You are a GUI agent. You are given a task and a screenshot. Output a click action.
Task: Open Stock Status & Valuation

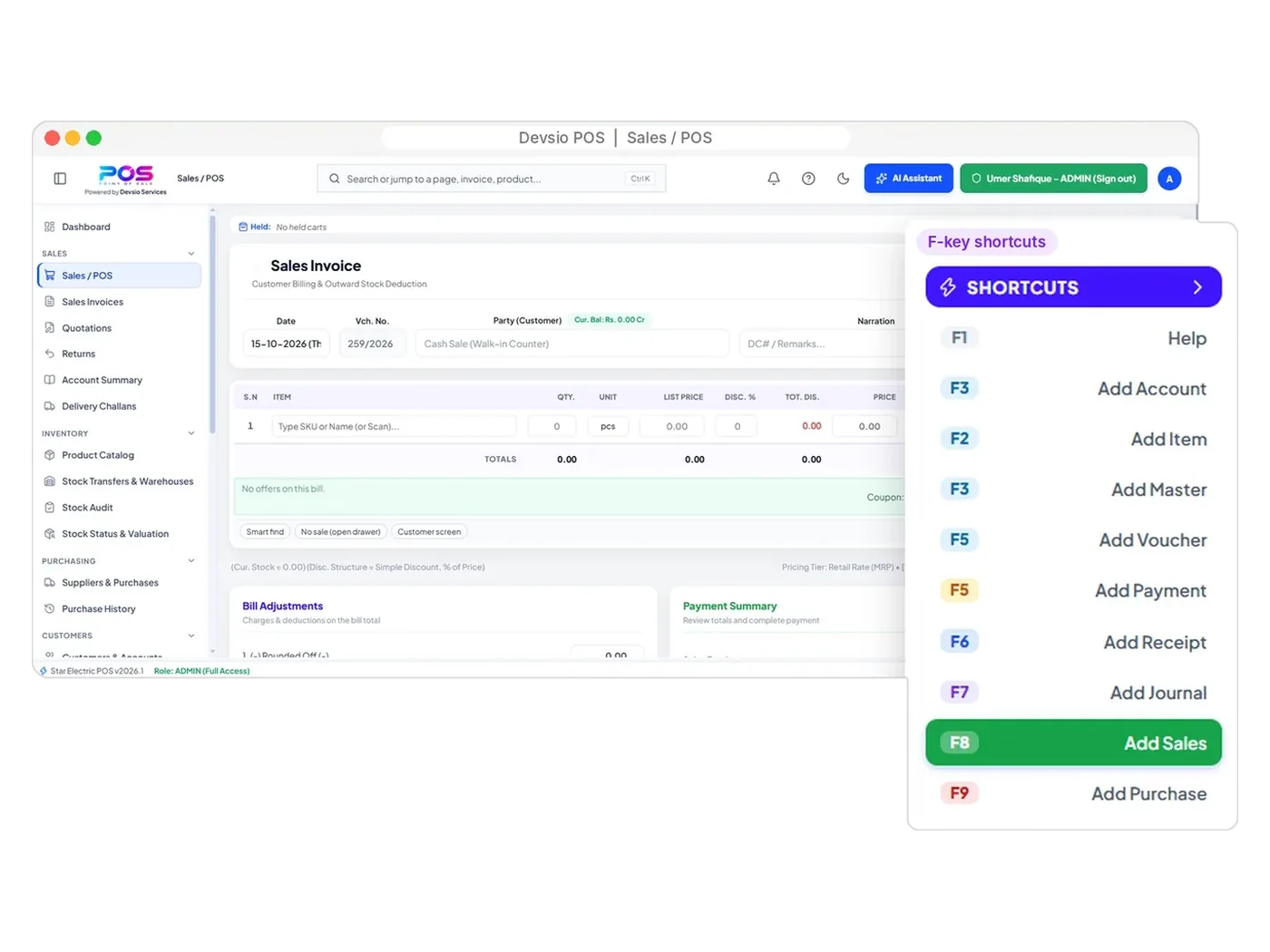coord(115,534)
